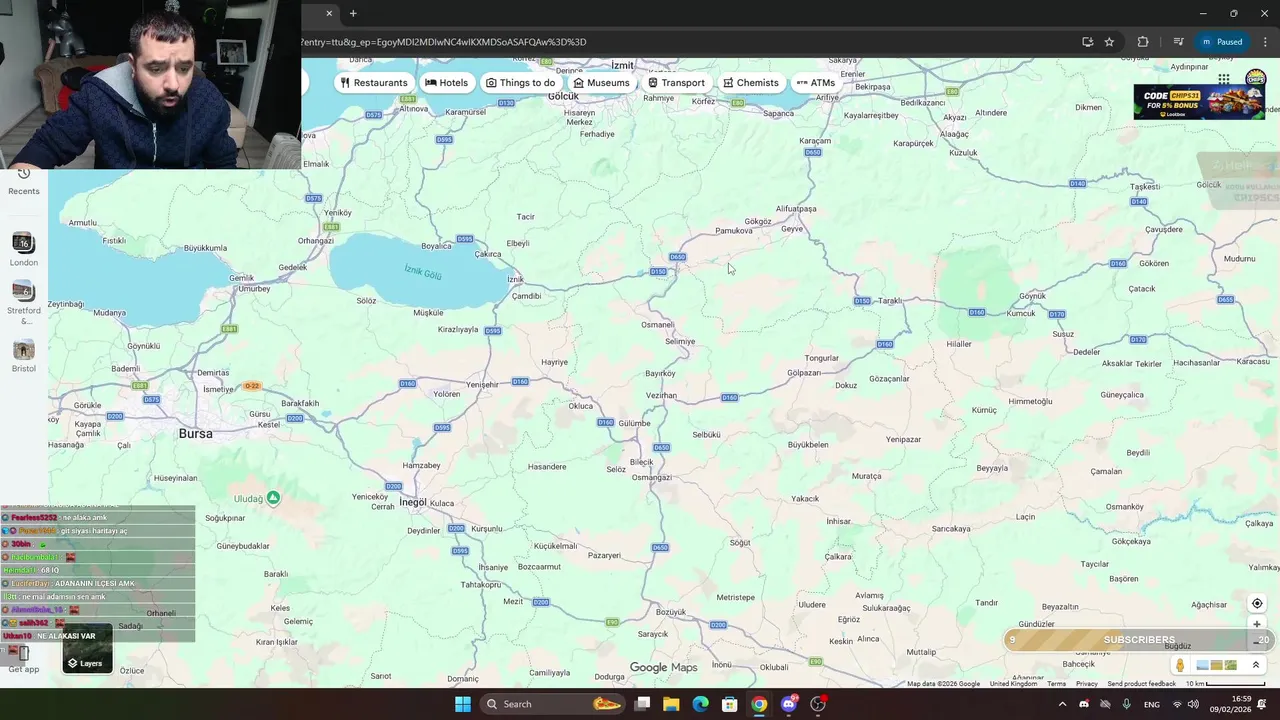Image resolution: width=1280 pixels, height=720 pixels.
Task: Select the Restaurants category chip
Action: [373, 83]
